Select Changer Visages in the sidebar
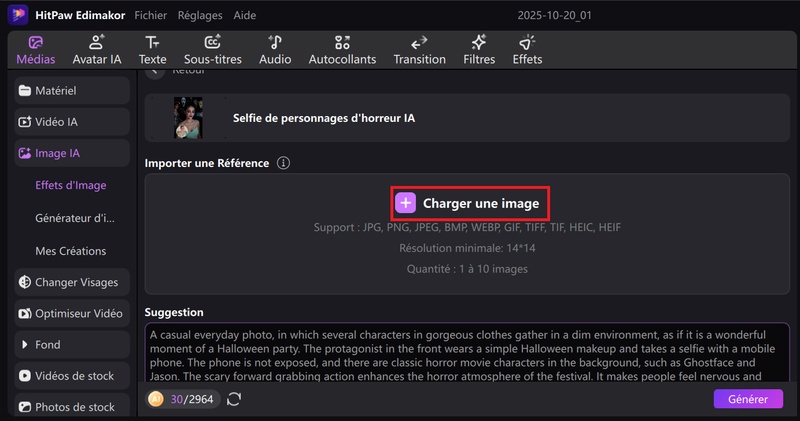The width and height of the screenshot is (800, 421). (72, 282)
